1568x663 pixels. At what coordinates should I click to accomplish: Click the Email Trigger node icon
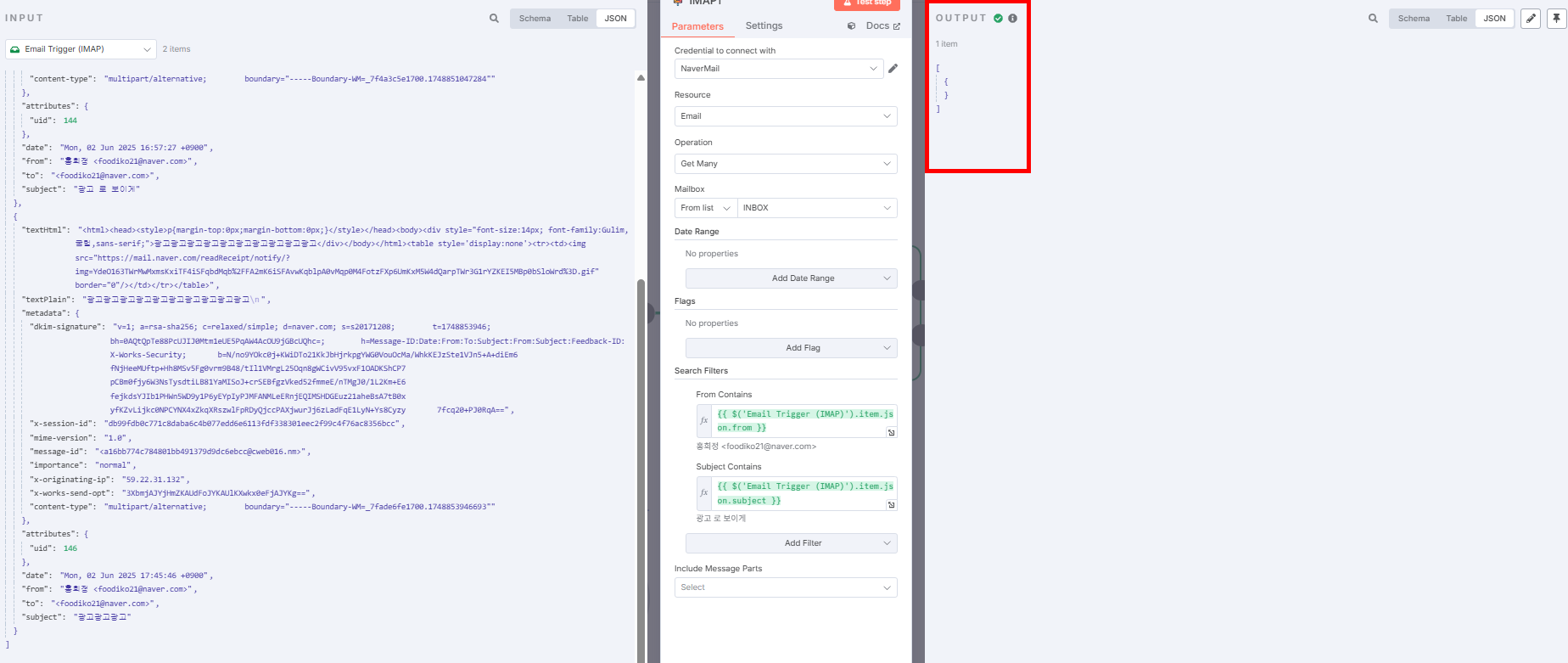pyautogui.click(x=15, y=49)
